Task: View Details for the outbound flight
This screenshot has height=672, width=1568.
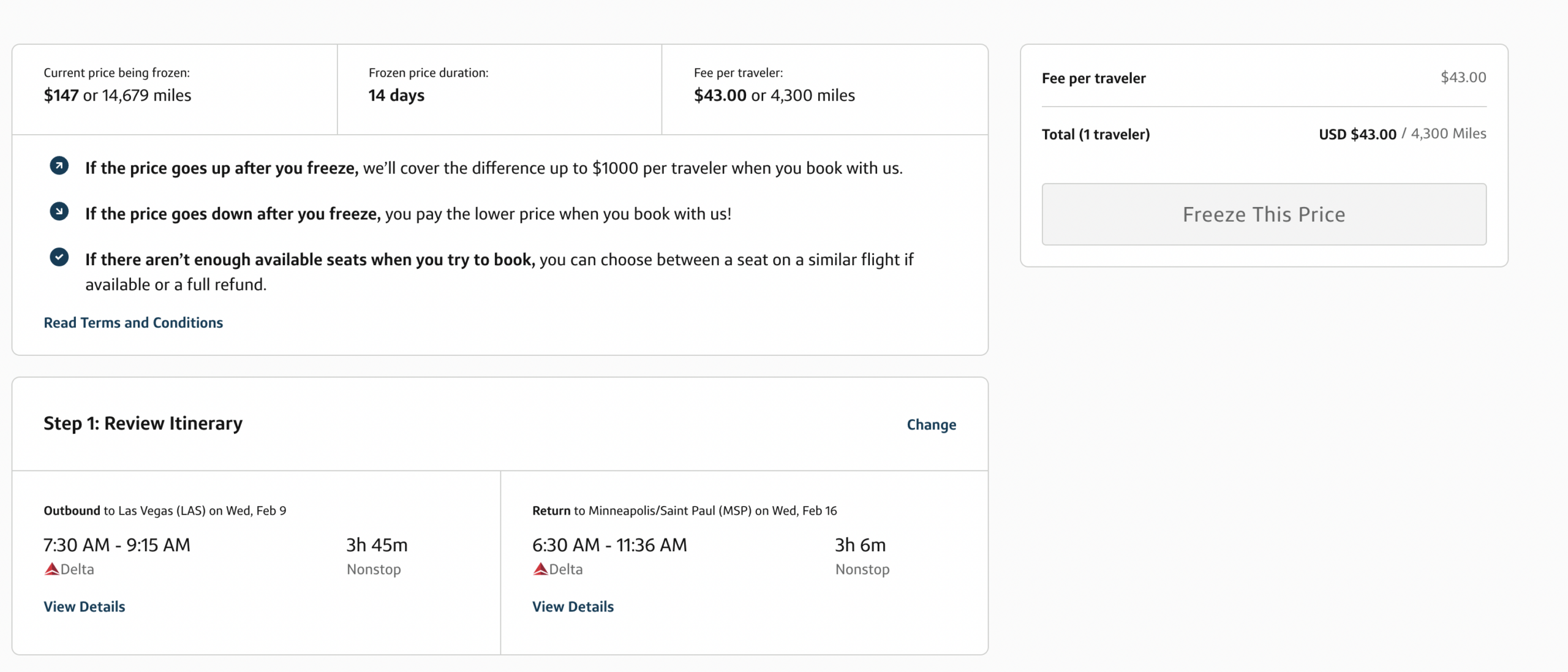Action: click(x=84, y=606)
